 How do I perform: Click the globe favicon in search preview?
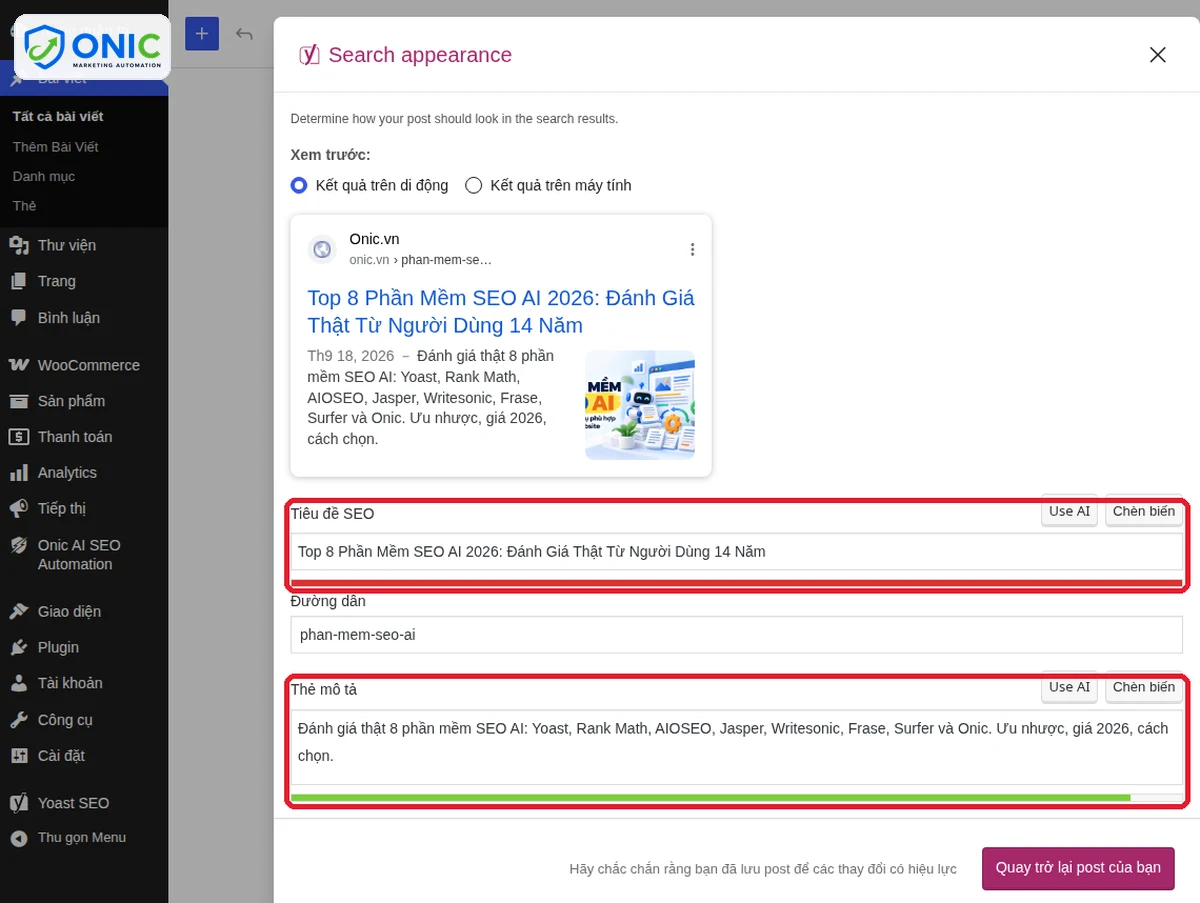click(322, 249)
